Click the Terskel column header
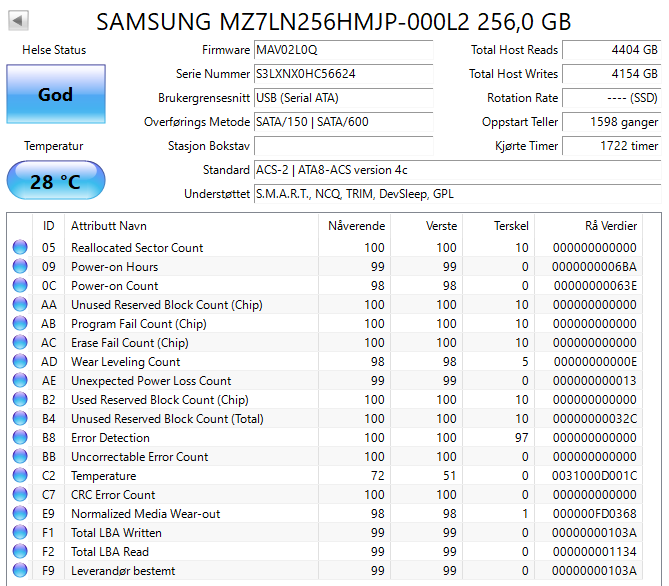This screenshot has width=669, height=586. tap(511, 225)
